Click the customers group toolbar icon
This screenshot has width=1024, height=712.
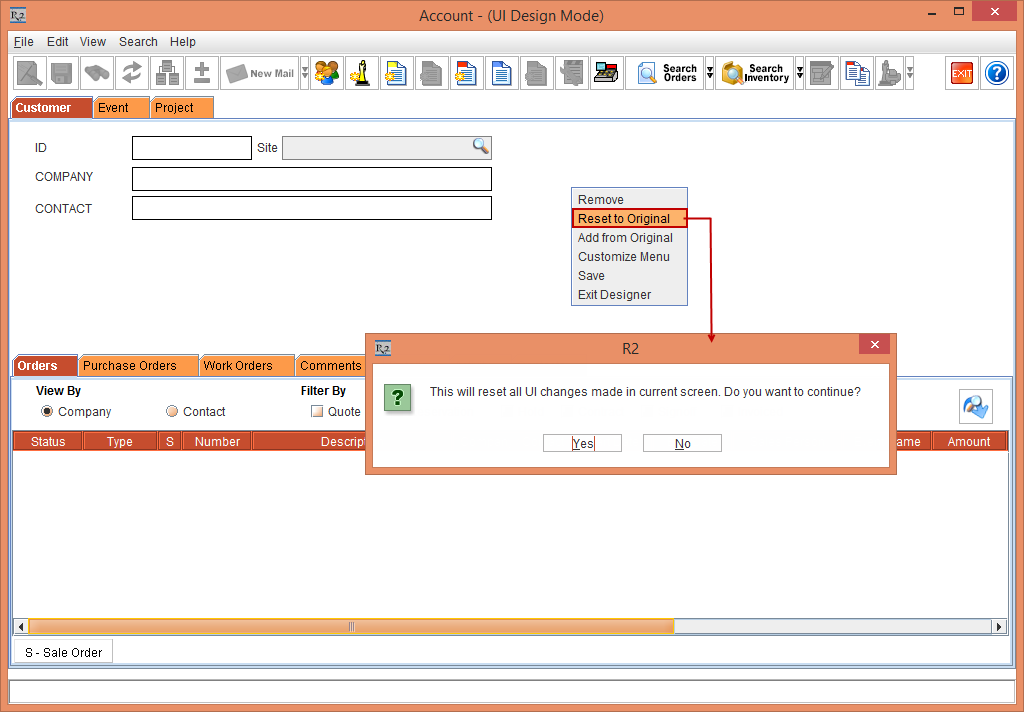(326, 73)
